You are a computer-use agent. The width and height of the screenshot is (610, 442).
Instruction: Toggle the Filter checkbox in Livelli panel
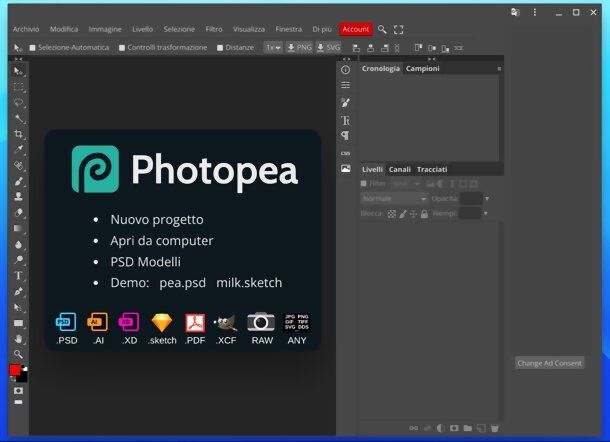click(364, 184)
